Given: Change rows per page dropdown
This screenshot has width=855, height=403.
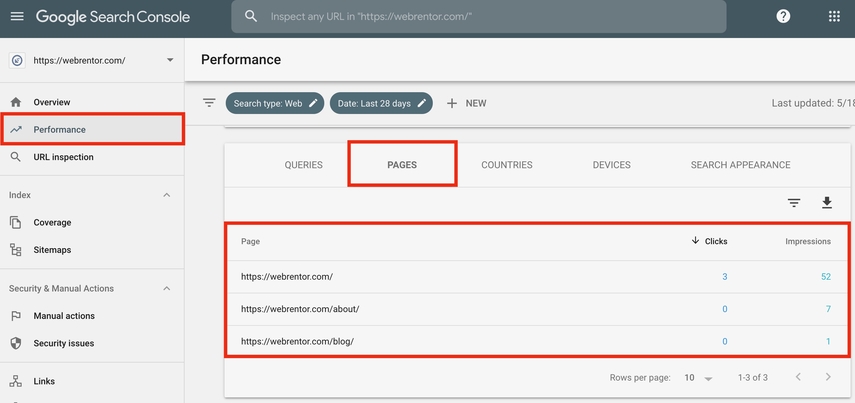Looking at the screenshot, I should [x=699, y=378].
